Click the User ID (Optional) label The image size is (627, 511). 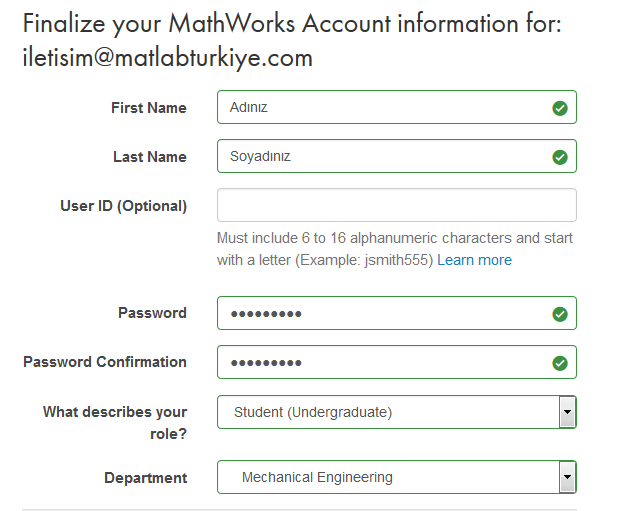coord(124,206)
